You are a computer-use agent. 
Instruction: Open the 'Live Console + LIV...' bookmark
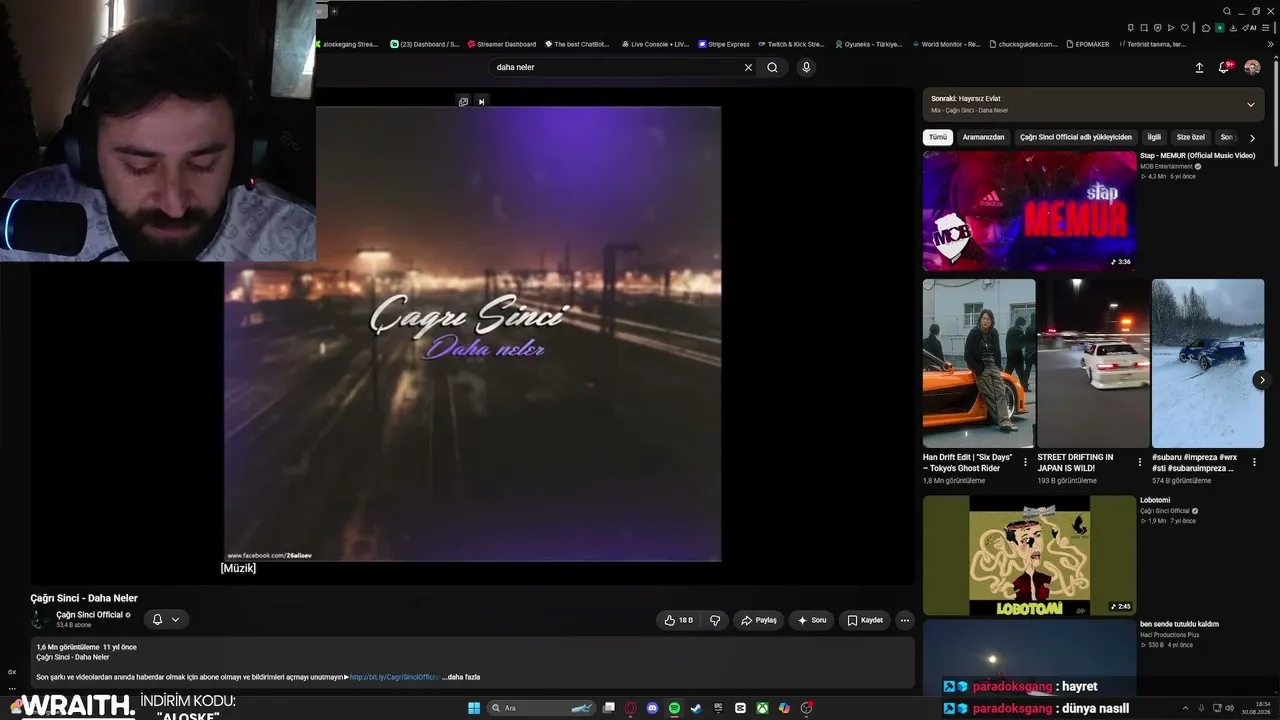[655, 44]
